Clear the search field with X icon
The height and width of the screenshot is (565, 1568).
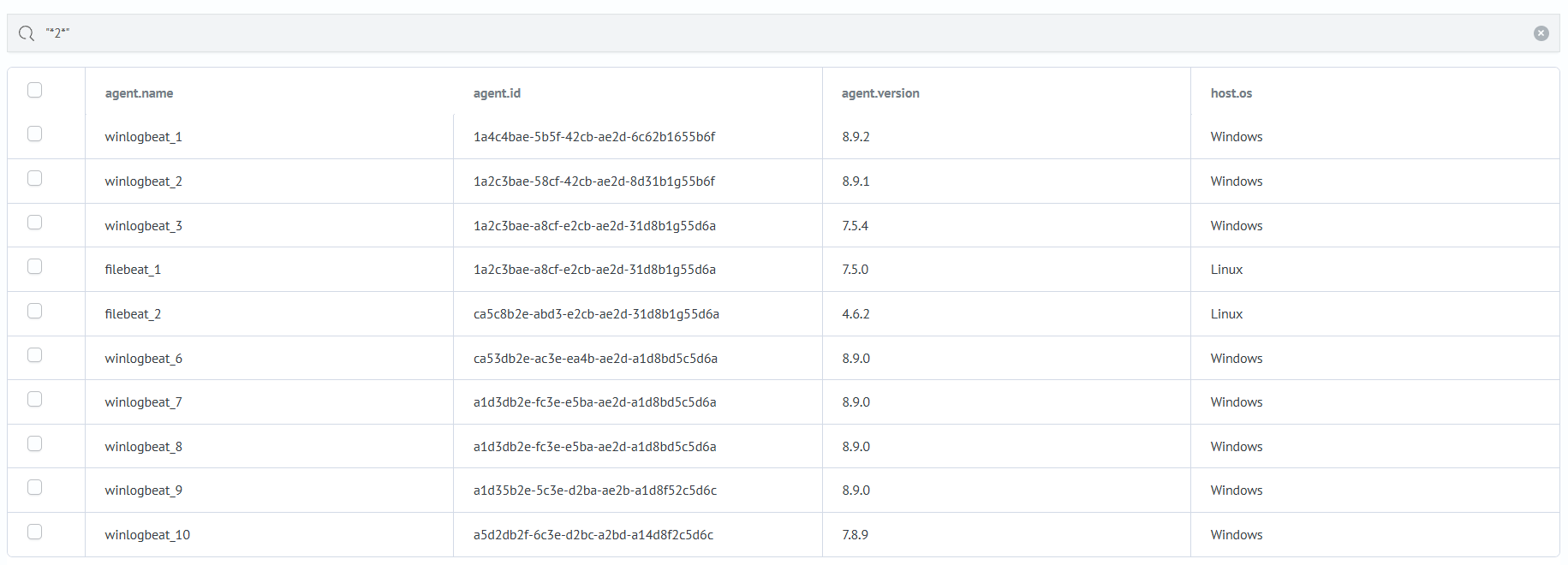pyautogui.click(x=1541, y=33)
